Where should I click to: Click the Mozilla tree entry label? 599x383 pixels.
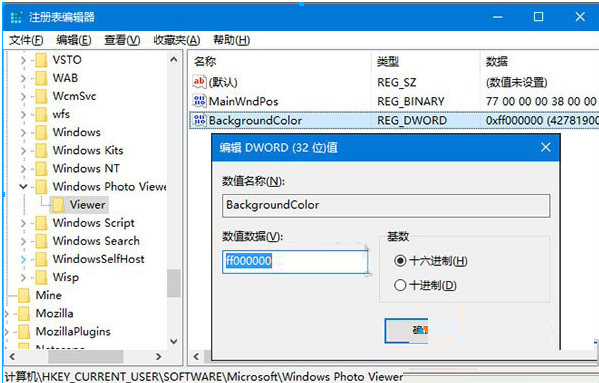[54, 314]
